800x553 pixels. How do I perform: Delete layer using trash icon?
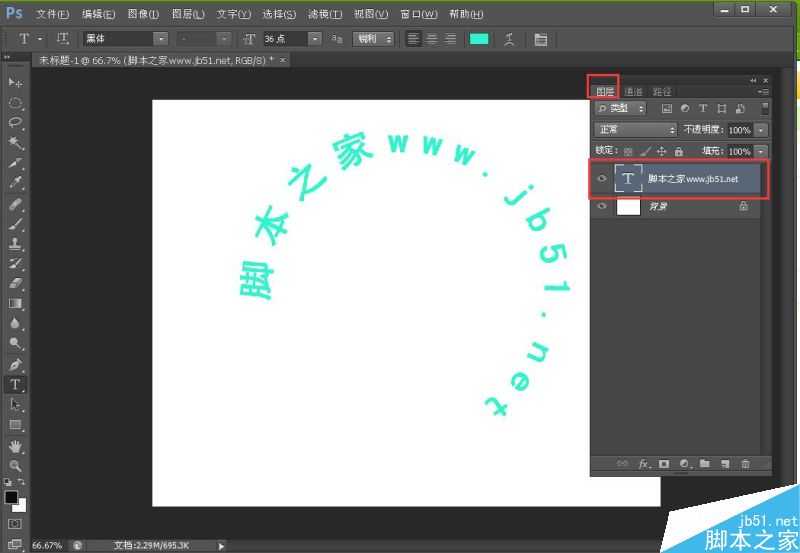pos(745,464)
